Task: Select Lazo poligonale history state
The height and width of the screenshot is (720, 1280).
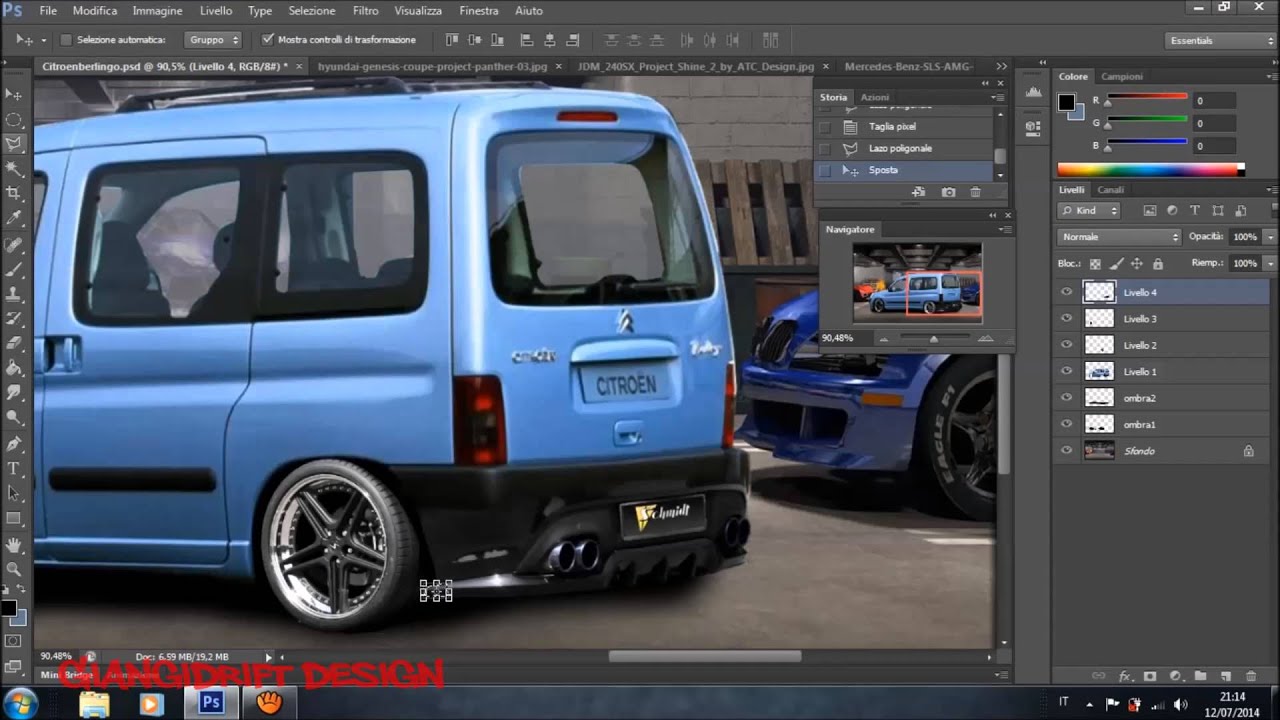Action: coord(905,148)
